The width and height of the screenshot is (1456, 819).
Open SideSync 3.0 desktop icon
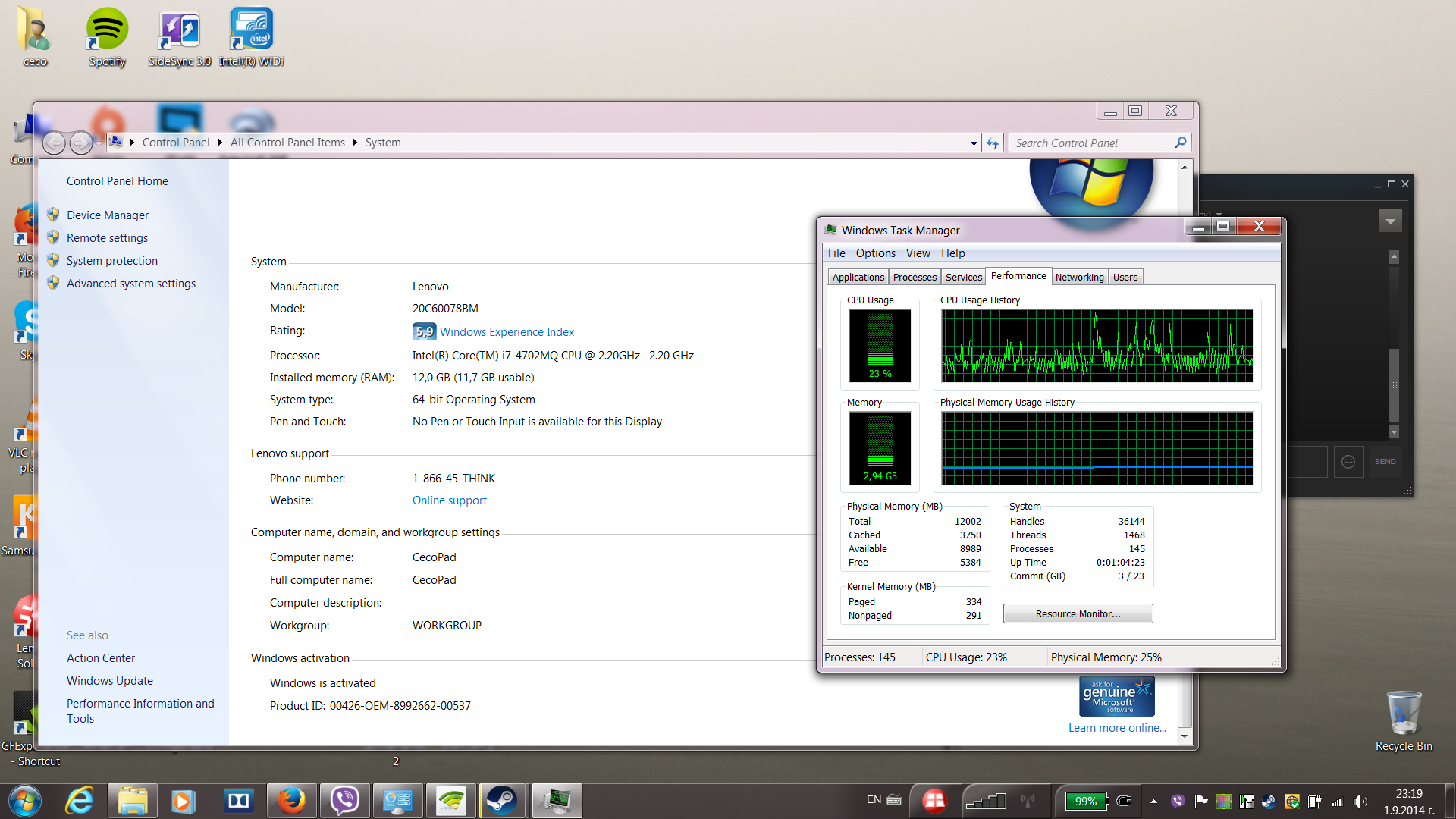[x=180, y=37]
